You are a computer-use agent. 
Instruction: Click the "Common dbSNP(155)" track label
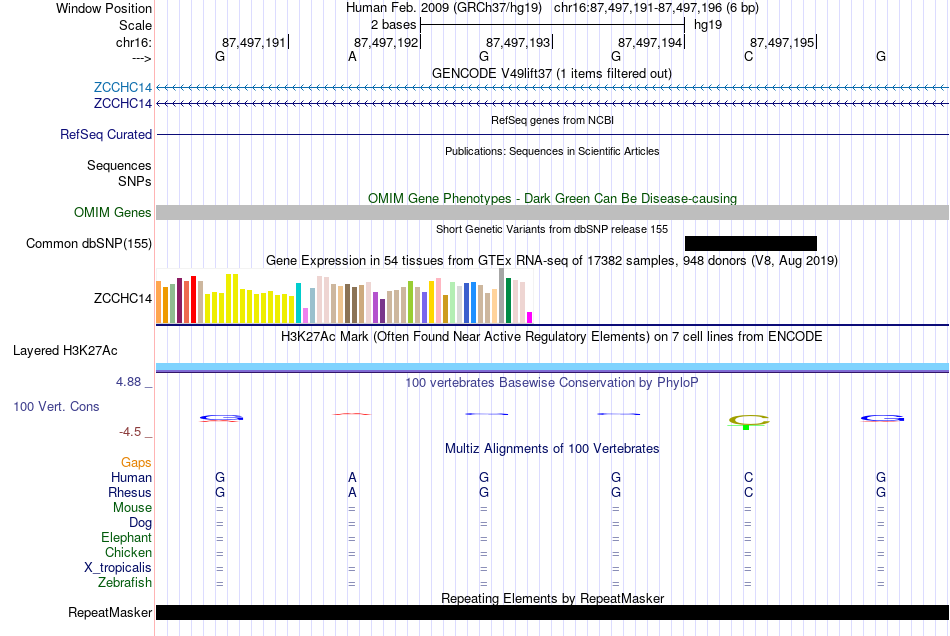pyautogui.click(x=88, y=243)
